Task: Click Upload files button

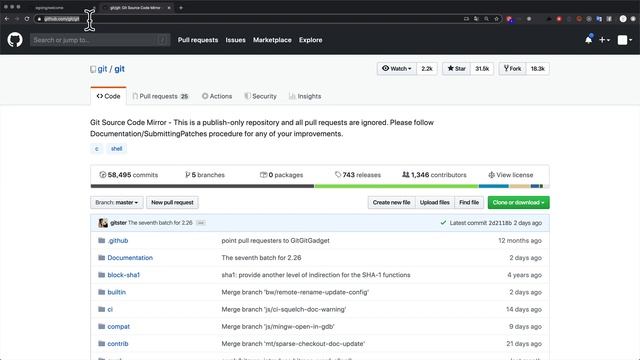Action: pyautogui.click(x=435, y=202)
